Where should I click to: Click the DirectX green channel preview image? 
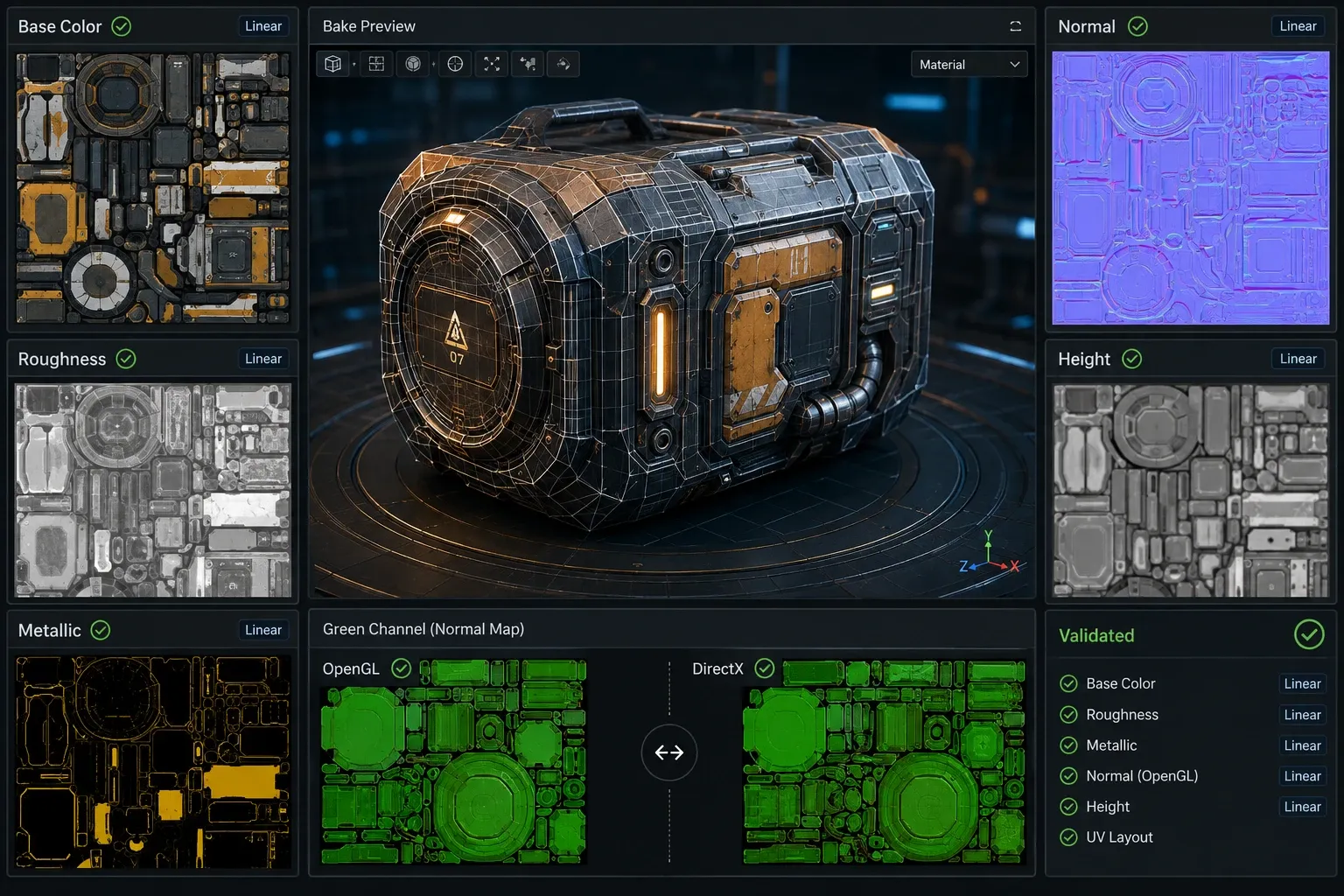tap(884, 762)
